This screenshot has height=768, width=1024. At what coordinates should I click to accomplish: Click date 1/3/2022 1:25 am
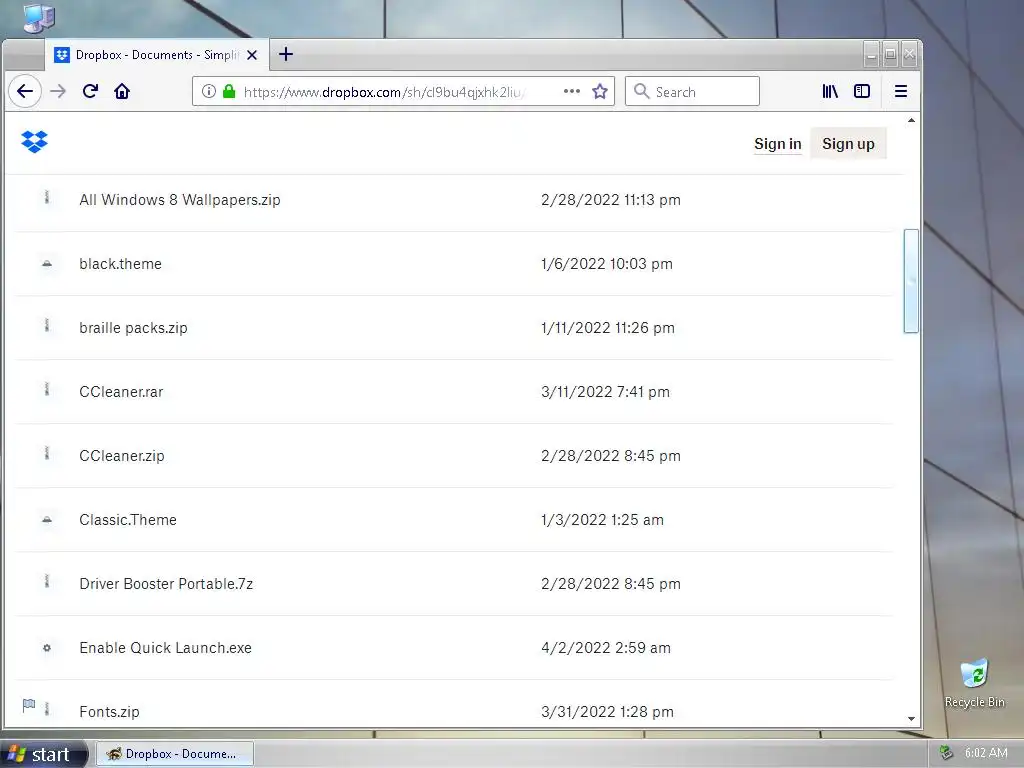[x=602, y=520]
